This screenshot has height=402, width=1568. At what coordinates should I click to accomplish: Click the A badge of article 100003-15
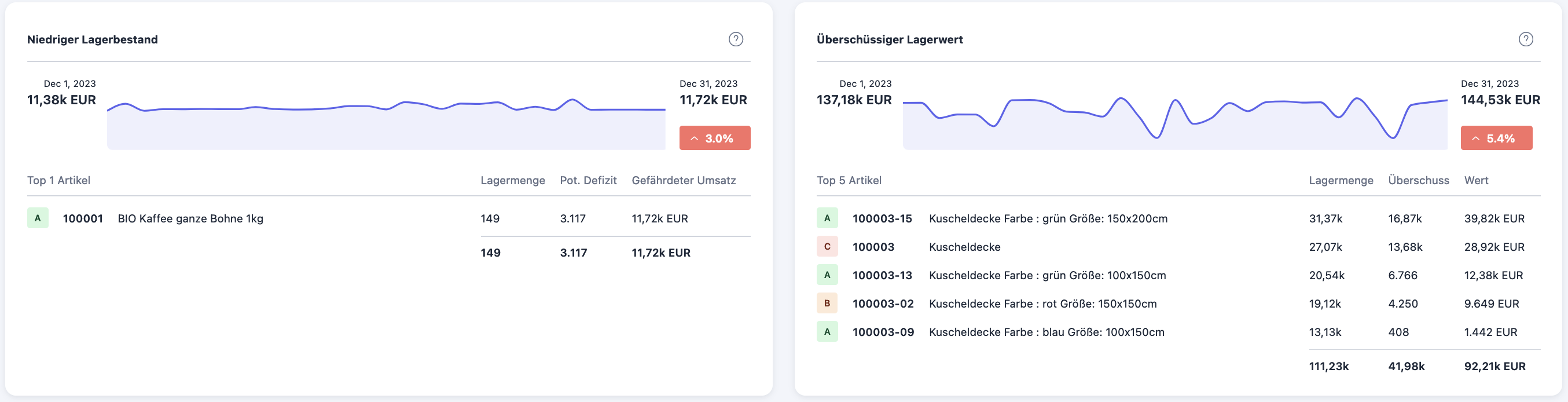pos(827,218)
